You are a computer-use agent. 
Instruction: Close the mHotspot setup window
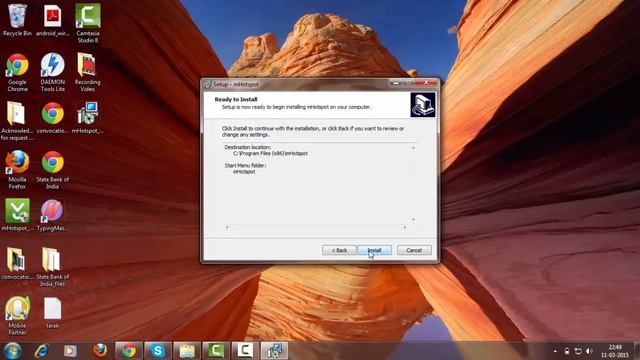click(427, 83)
